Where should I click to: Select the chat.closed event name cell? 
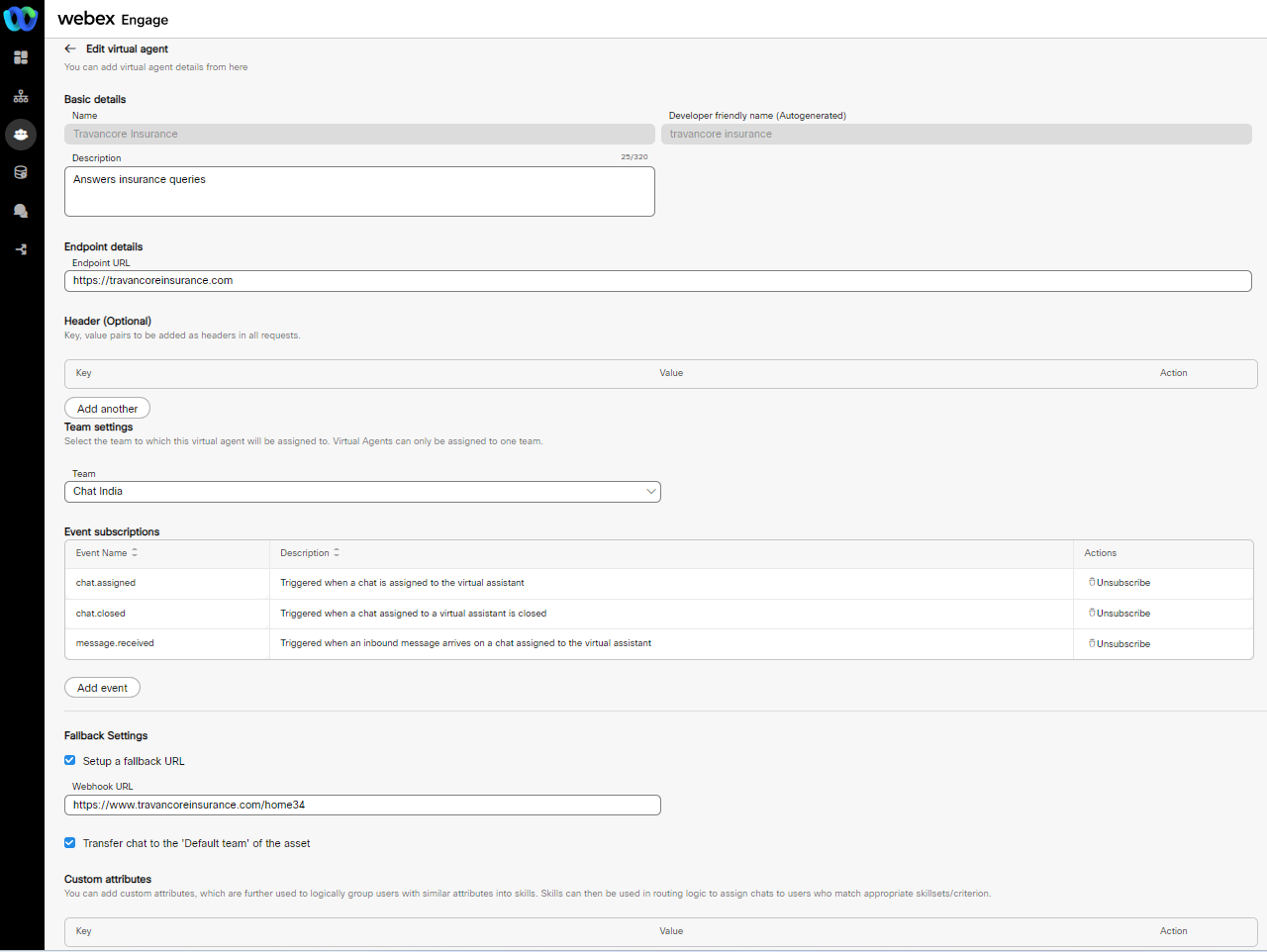point(167,614)
